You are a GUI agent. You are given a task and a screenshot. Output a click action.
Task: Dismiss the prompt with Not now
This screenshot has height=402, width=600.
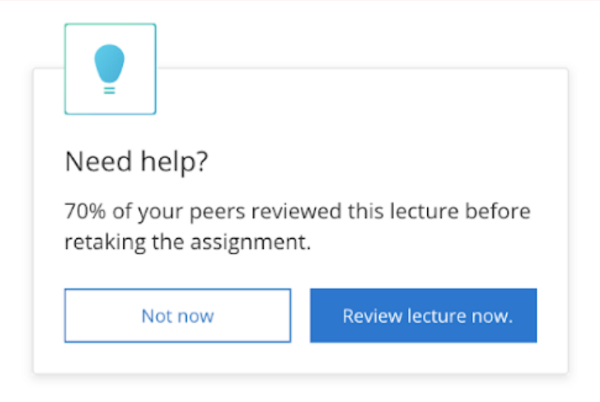pyautogui.click(x=178, y=316)
